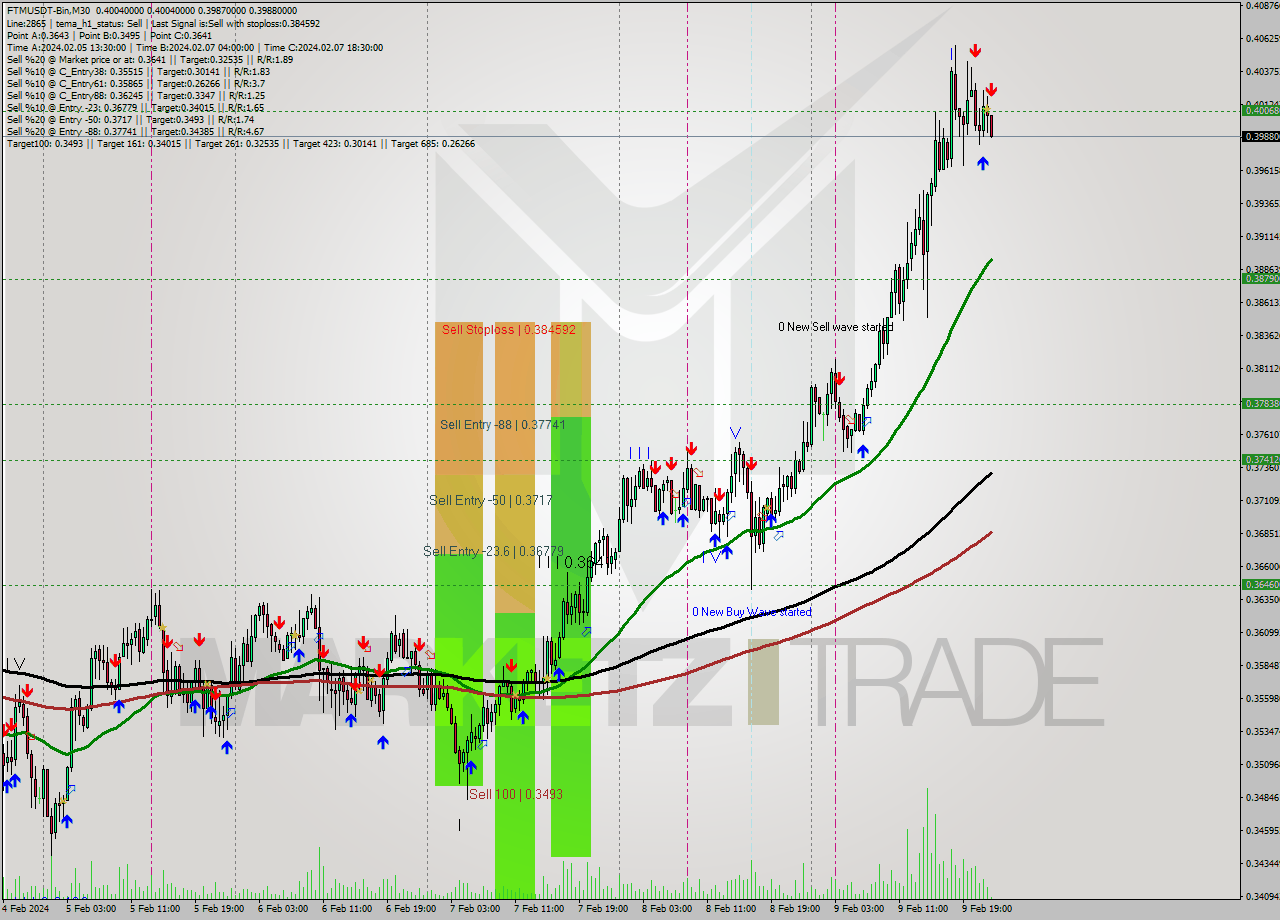
Task: Click the green price tag 0.40068
Action: pyautogui.click(x=1260, y=110)
